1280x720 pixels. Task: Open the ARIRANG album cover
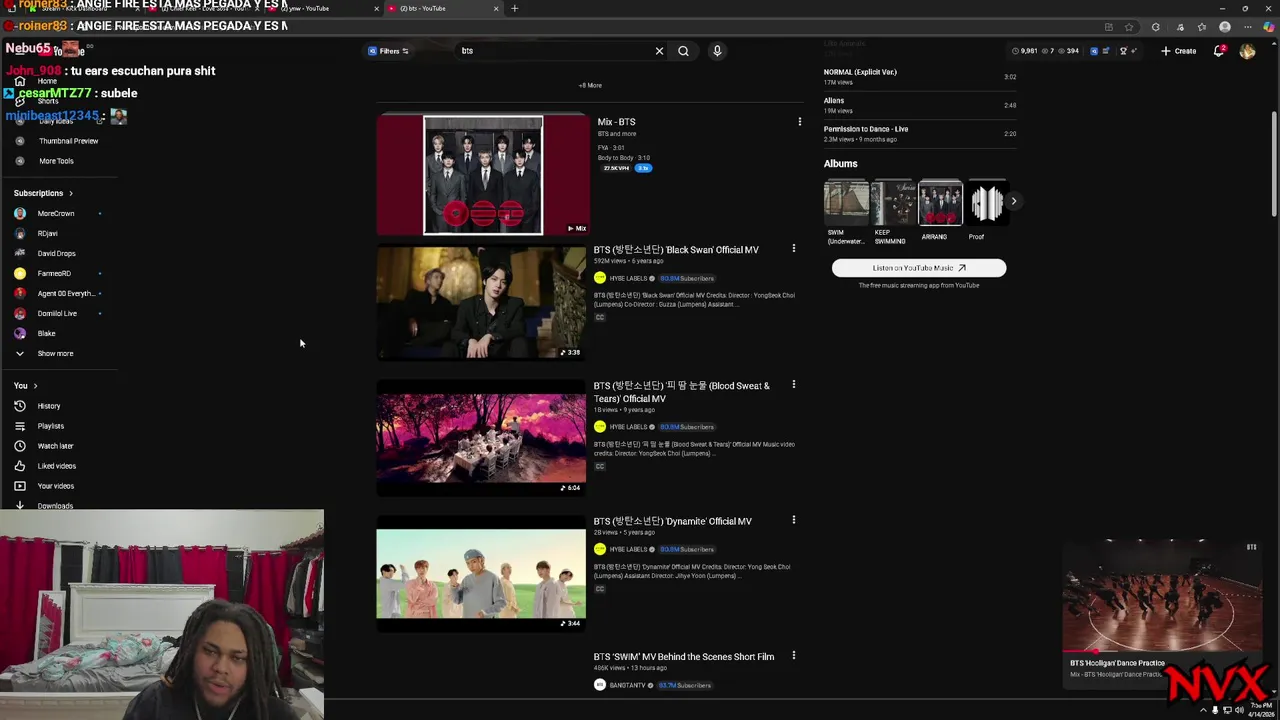click(940, 203)
